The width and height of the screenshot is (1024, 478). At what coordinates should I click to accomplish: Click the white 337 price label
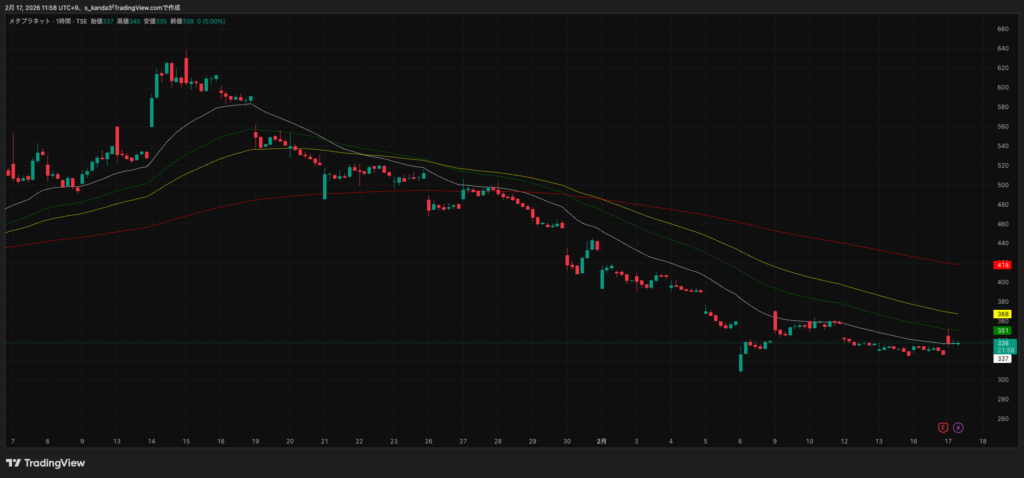1002,358
